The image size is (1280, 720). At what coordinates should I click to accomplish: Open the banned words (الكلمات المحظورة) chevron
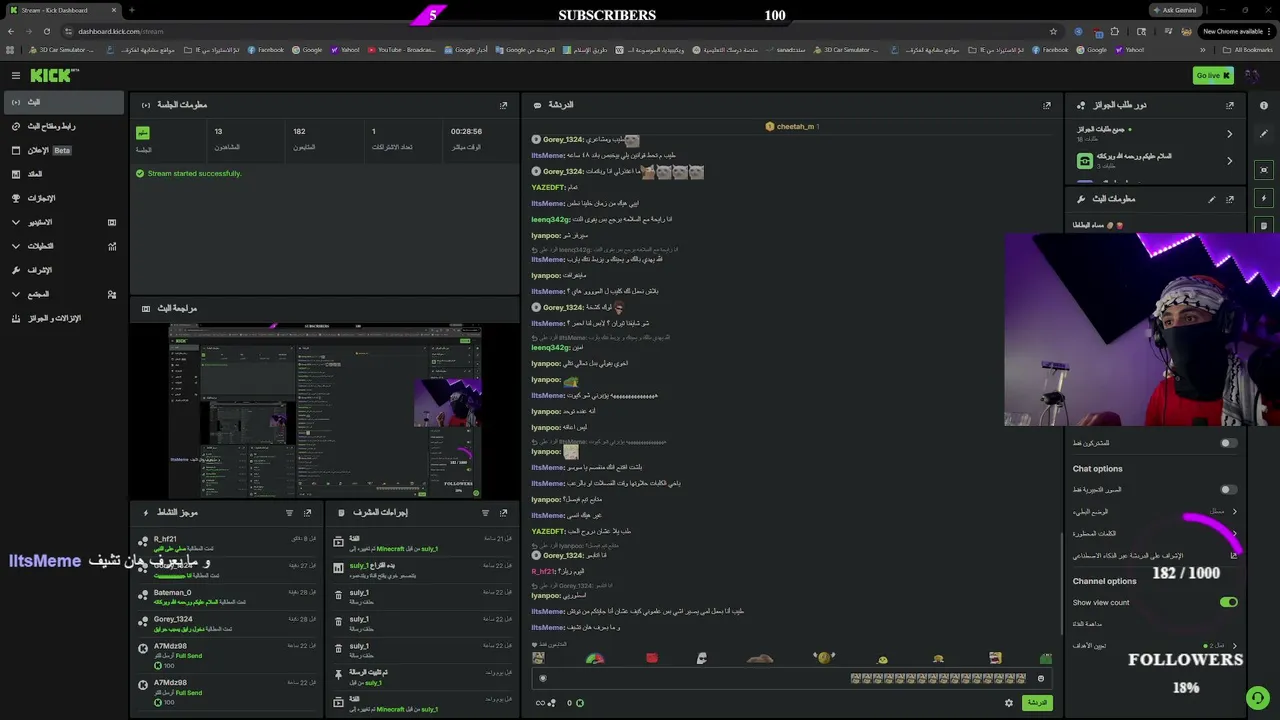tap(1235, 534)
